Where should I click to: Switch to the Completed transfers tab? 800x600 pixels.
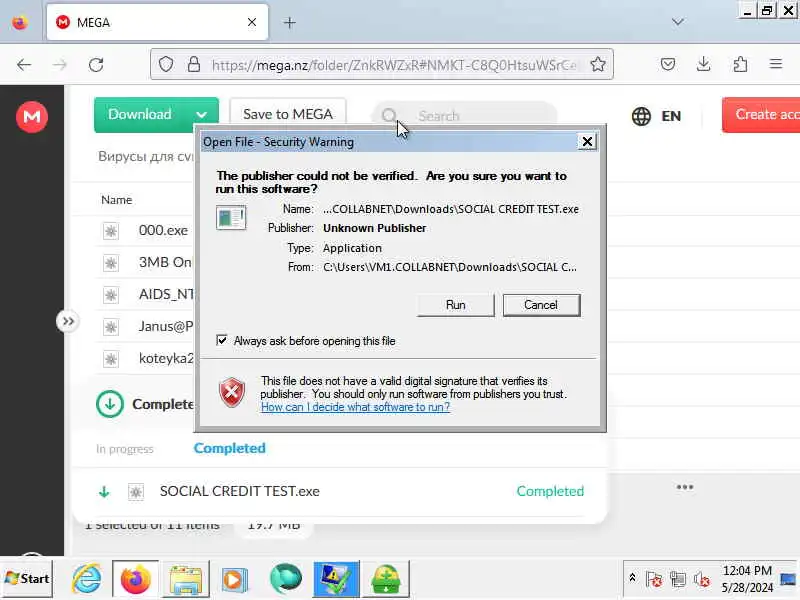click(x=230, y=448)
